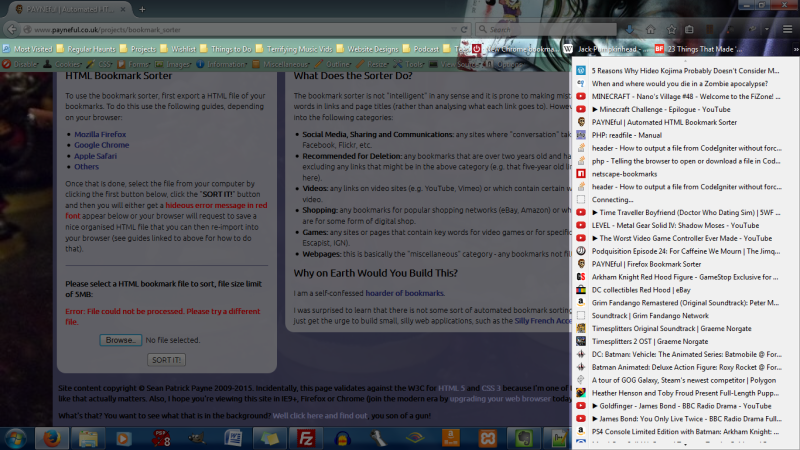Viewport: 800px width, 450px height.
Task: Click the 'Well click here and find out' link
Action: point(320,416)
